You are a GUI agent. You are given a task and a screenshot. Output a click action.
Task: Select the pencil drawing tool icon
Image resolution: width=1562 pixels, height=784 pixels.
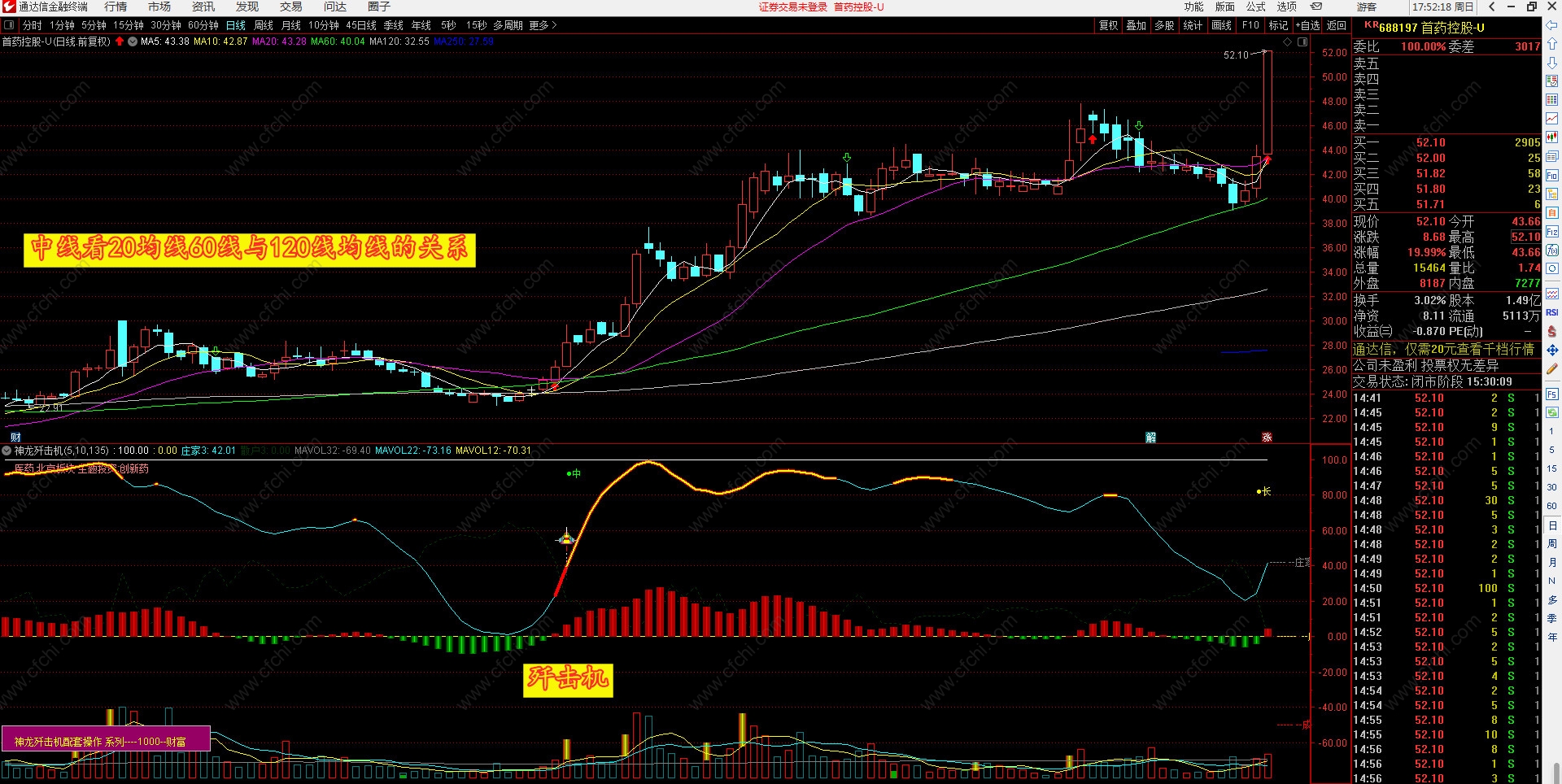pos(1552,368)
